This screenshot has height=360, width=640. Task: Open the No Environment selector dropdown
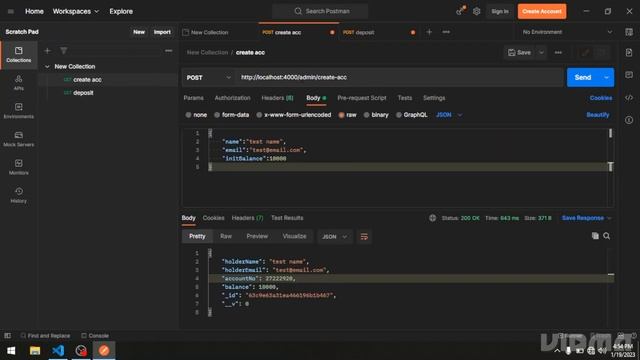tap(567, 32)
